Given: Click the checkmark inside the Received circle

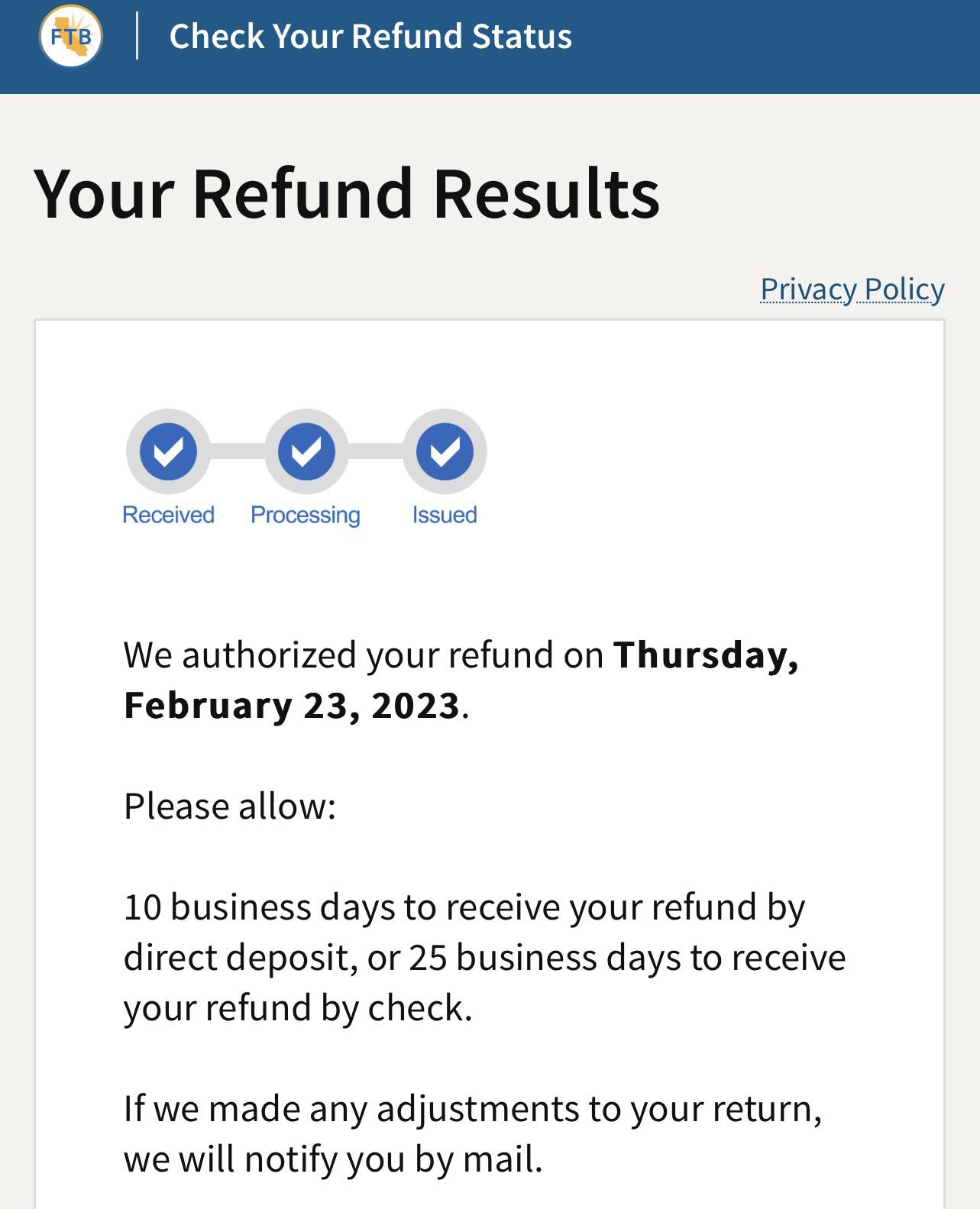Looking at the screenshot, I should click(x=167, y=453).
